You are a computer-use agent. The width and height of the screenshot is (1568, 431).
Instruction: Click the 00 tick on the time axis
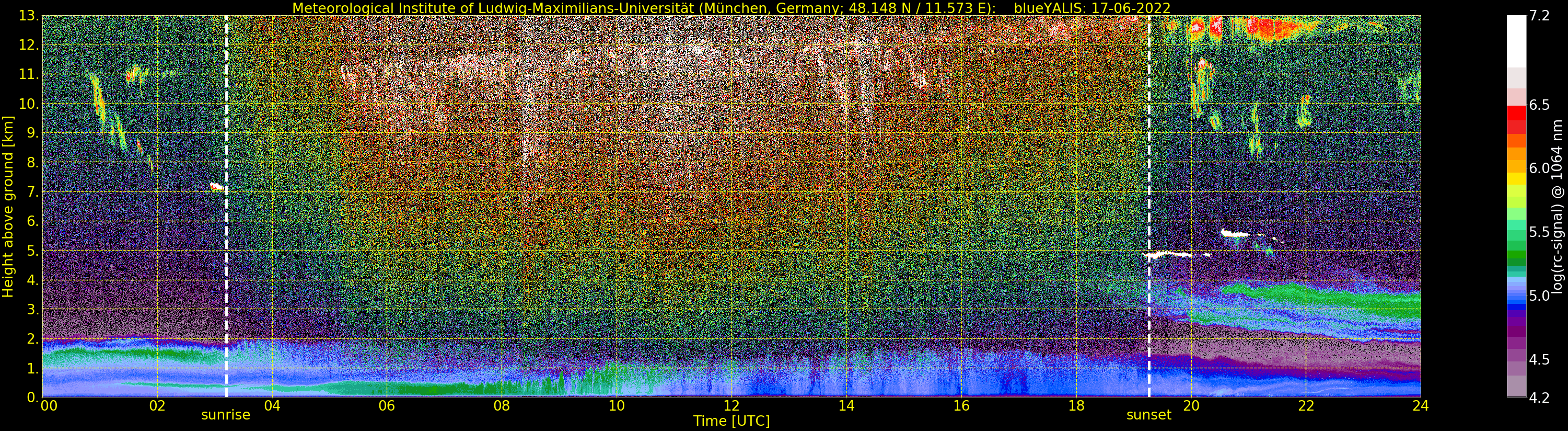[49, 405]
